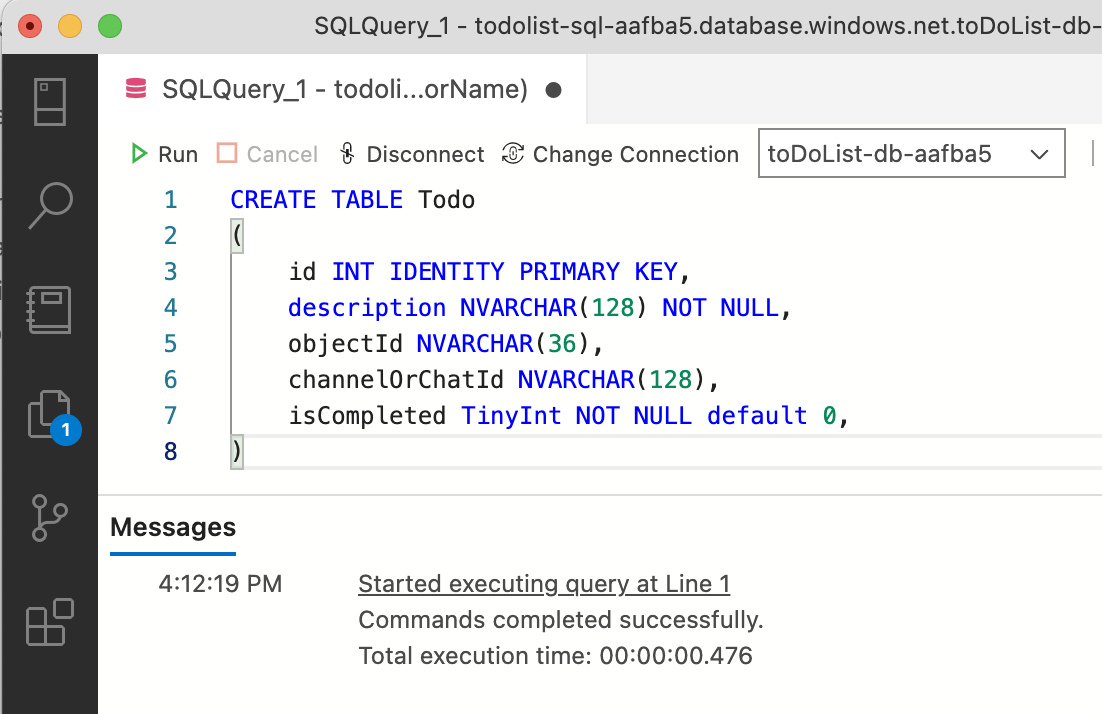The height and width of the screenshot is (714, 1102).
Task: Open the Connections server icon in activity bar
Action: (49, 102)
